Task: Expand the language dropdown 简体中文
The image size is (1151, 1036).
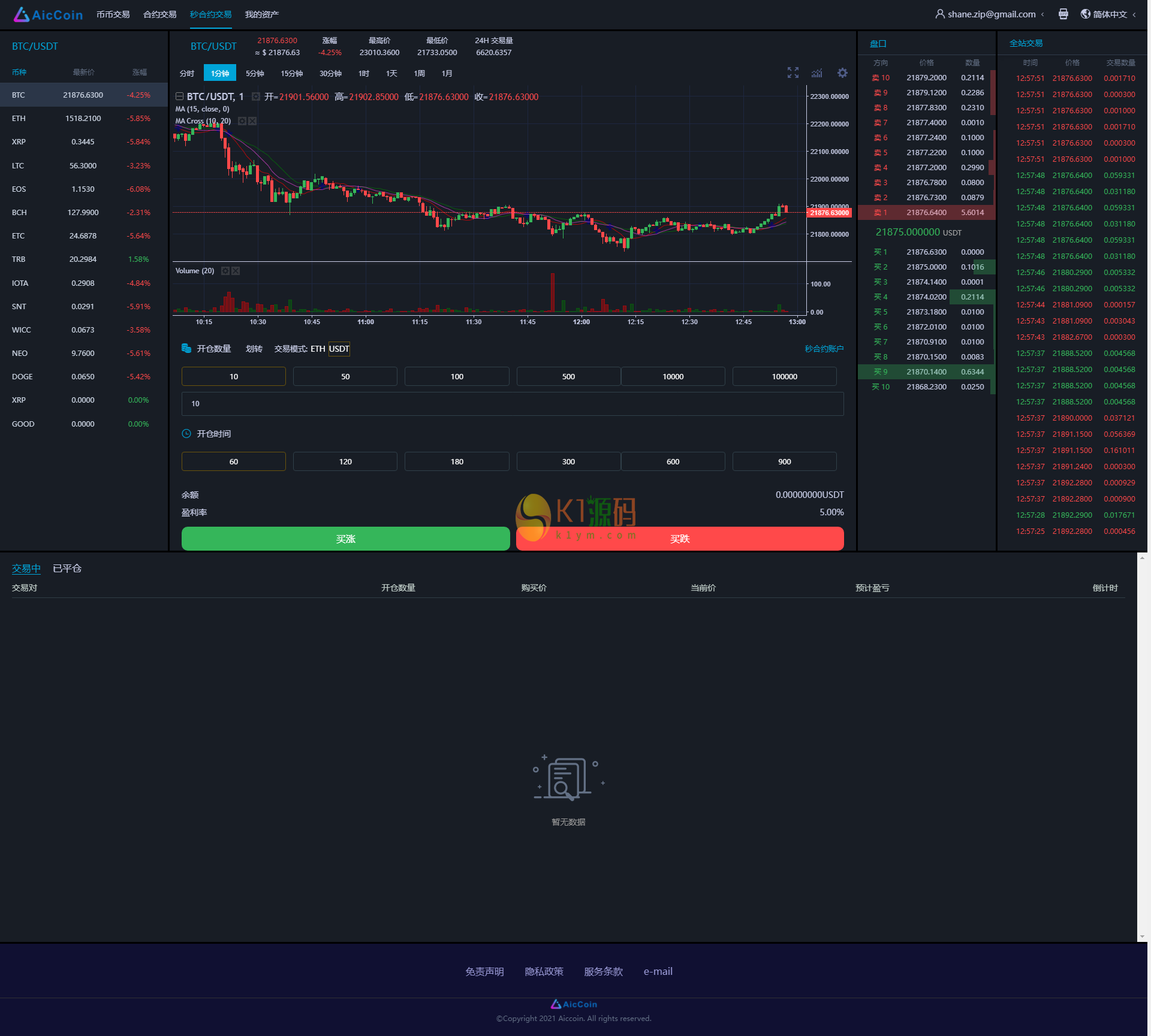Action: 1110,14
